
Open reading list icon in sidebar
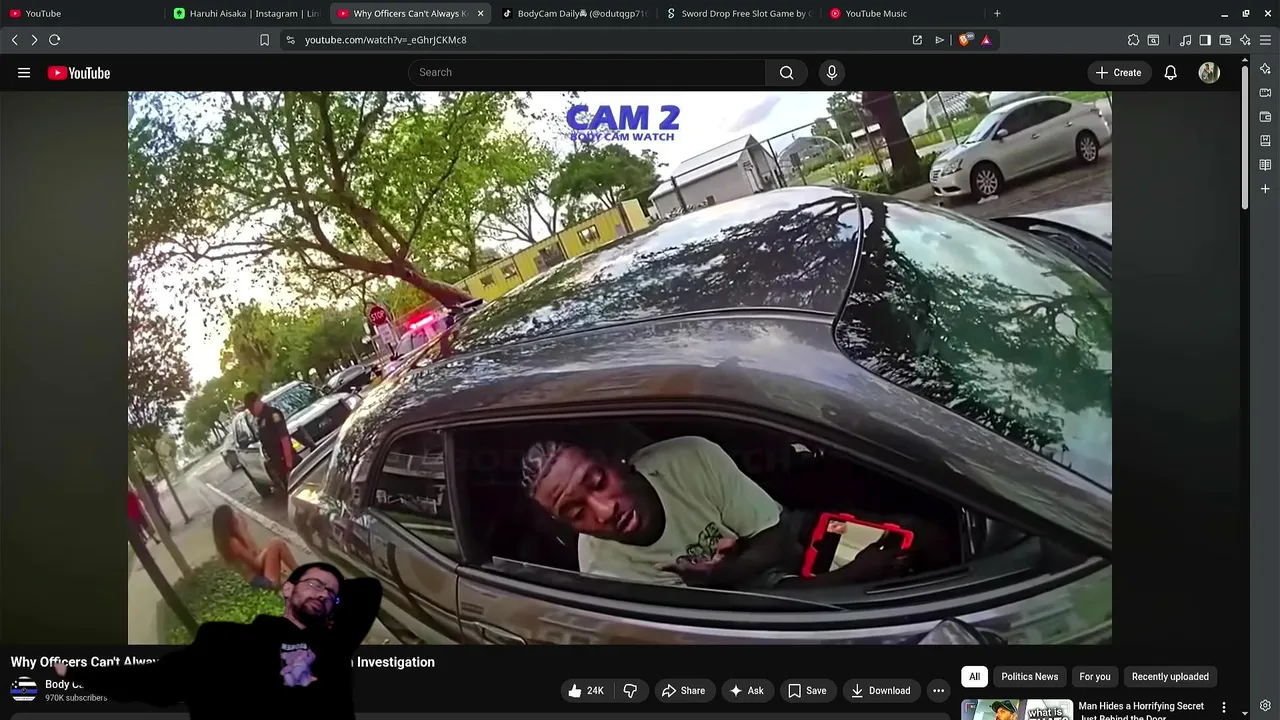(1265, 165)
